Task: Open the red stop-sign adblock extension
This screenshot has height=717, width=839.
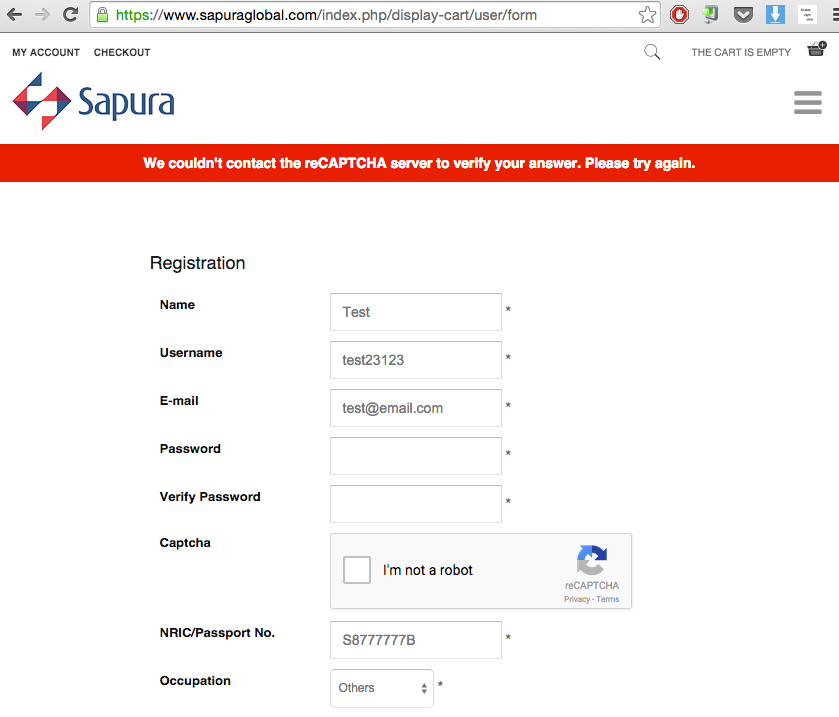Action: tap(680, 14)
